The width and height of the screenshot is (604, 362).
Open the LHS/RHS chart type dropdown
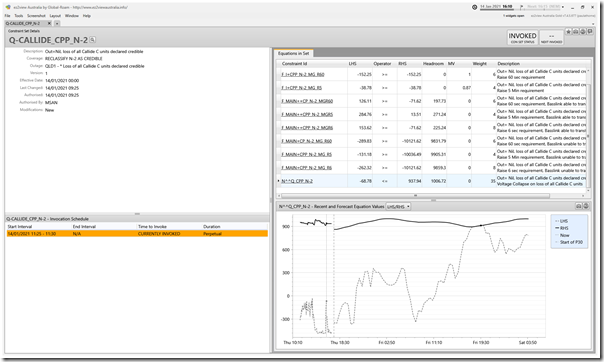[x=398, y=207]
